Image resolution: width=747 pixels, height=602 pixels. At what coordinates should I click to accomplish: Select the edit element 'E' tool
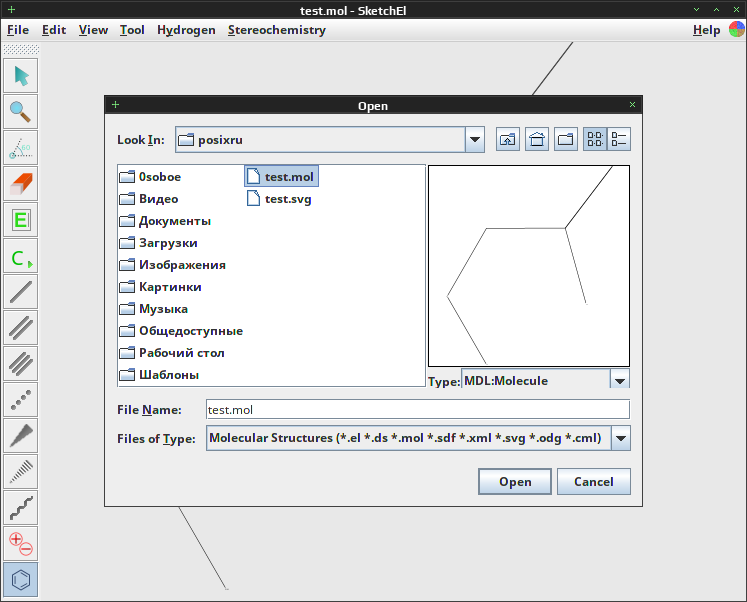20,220
